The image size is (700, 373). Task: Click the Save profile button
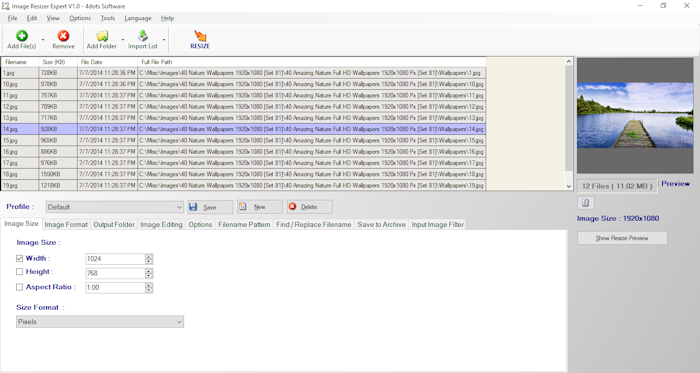[210, 207]
